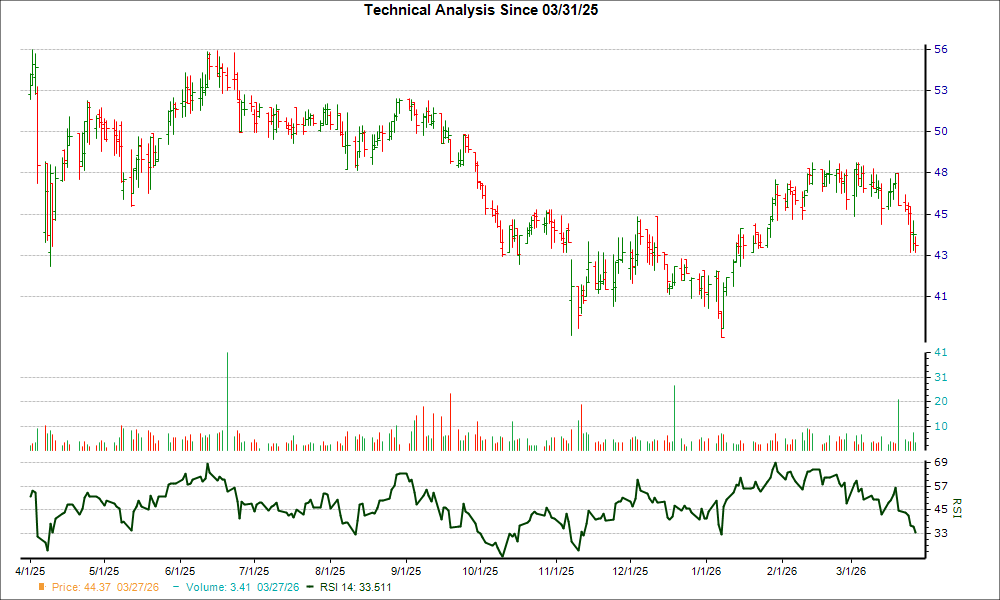Click the 03/27/26 date beside Price legend
The height and width of the screenshot is (600, 1000).
click(x=140, y=588)
